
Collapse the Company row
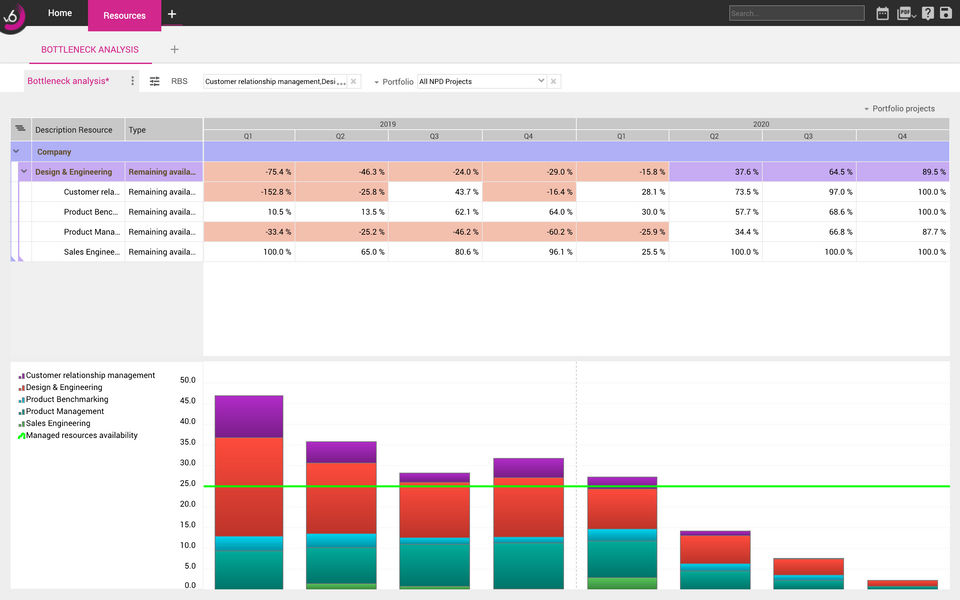(16, 152)
